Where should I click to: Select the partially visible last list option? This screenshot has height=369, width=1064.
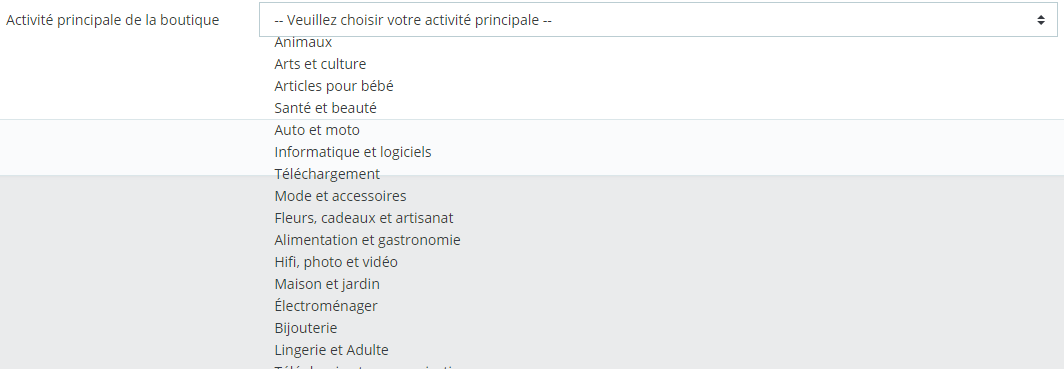pyautogui.click(x=366, y=367)
